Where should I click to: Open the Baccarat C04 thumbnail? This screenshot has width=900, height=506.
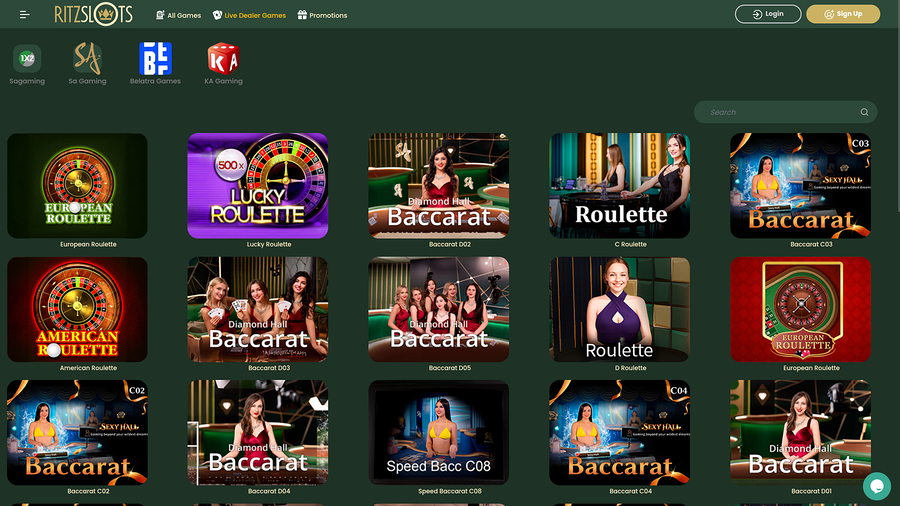coord(619,433)
